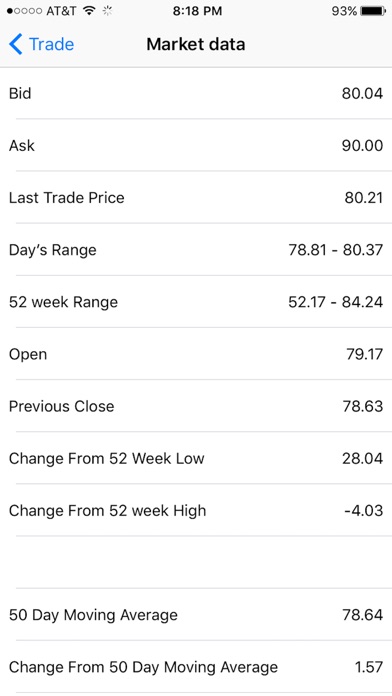
Task: Select the Market data title
Action: (x=196, y=44)
